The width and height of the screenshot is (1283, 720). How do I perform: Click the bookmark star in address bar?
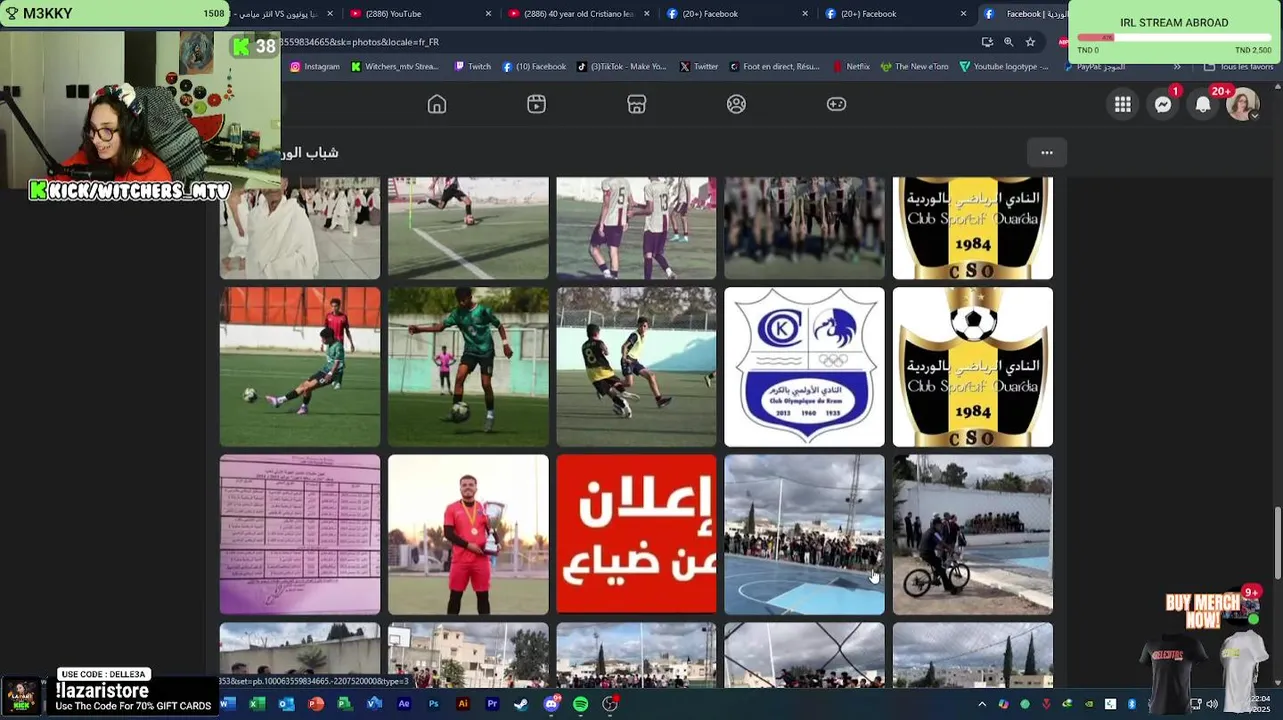[1030, 42]
